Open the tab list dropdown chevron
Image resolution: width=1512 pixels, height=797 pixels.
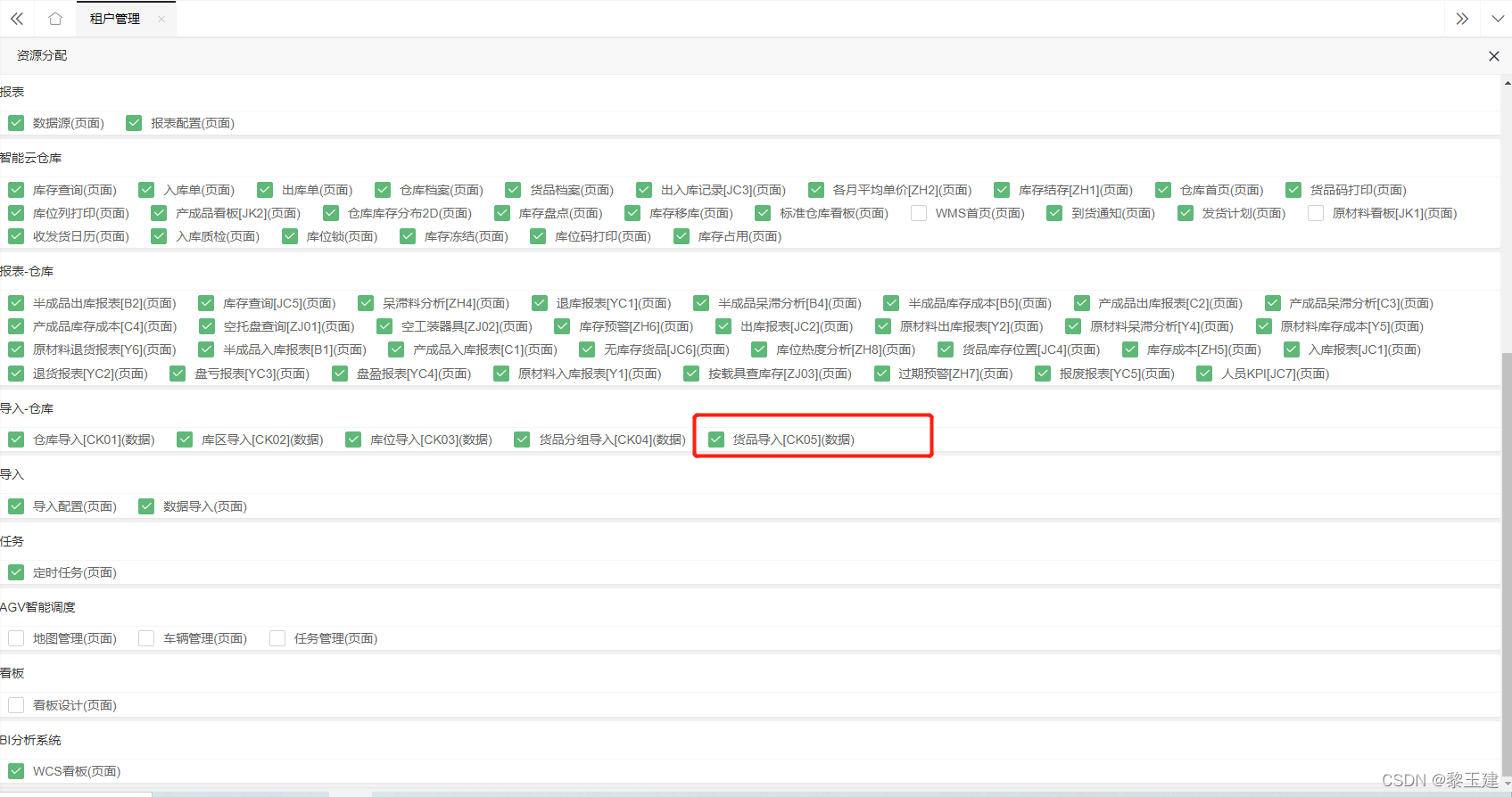pyautogui.click(x=1498, y=19)
